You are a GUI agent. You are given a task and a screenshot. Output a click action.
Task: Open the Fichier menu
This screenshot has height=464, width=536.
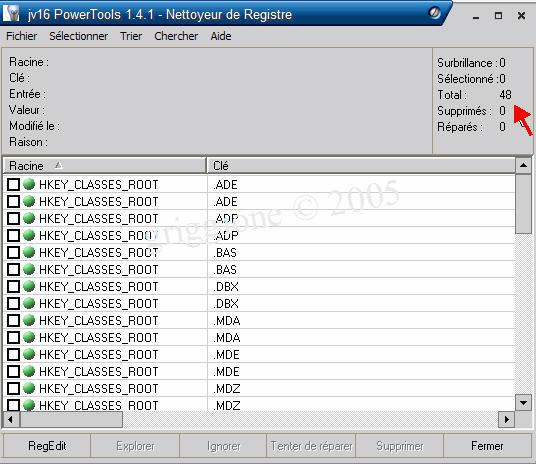[22, 36]
